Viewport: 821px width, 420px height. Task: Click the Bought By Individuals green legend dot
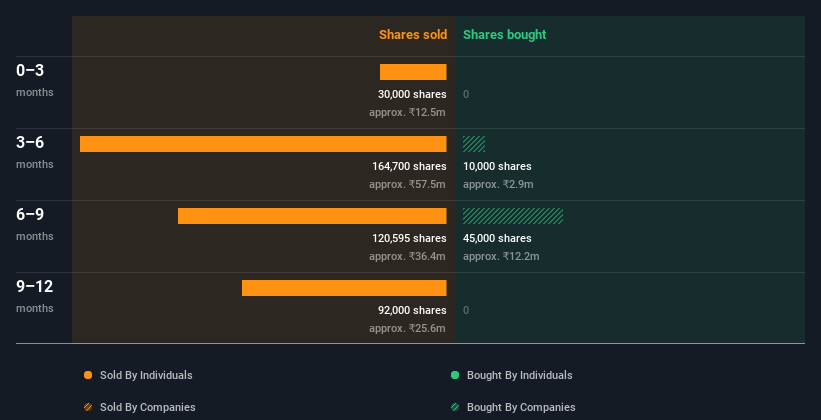point(455,375)
